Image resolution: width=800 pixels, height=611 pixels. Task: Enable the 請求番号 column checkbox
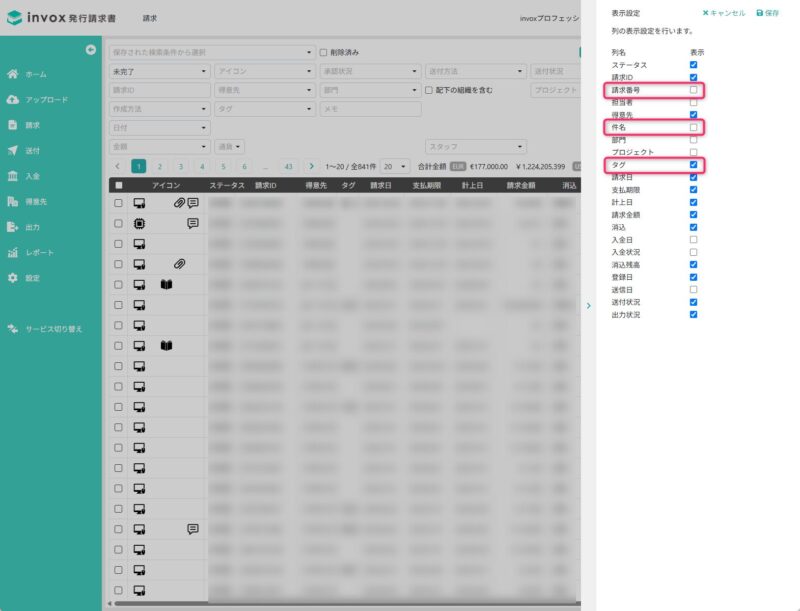(694, 90)
